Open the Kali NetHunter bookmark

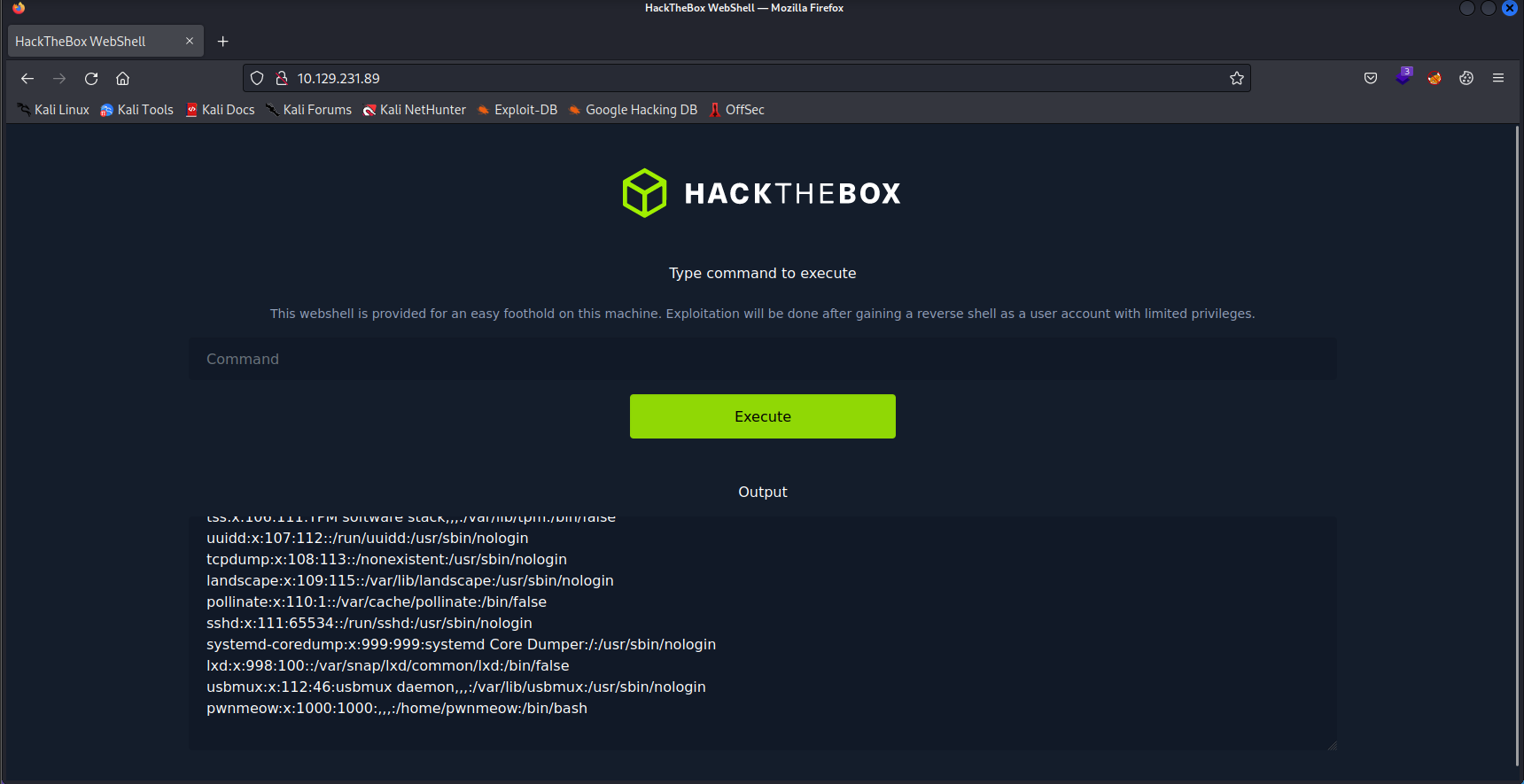[415, 110]
